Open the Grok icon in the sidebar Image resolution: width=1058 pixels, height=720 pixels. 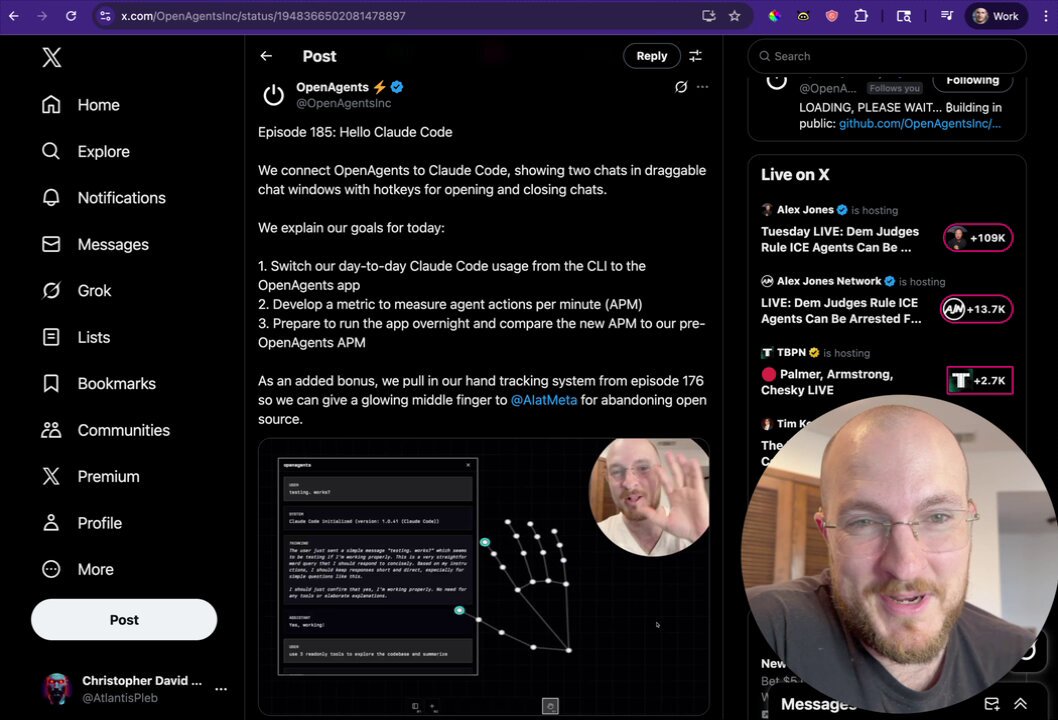tap(51, 291)
